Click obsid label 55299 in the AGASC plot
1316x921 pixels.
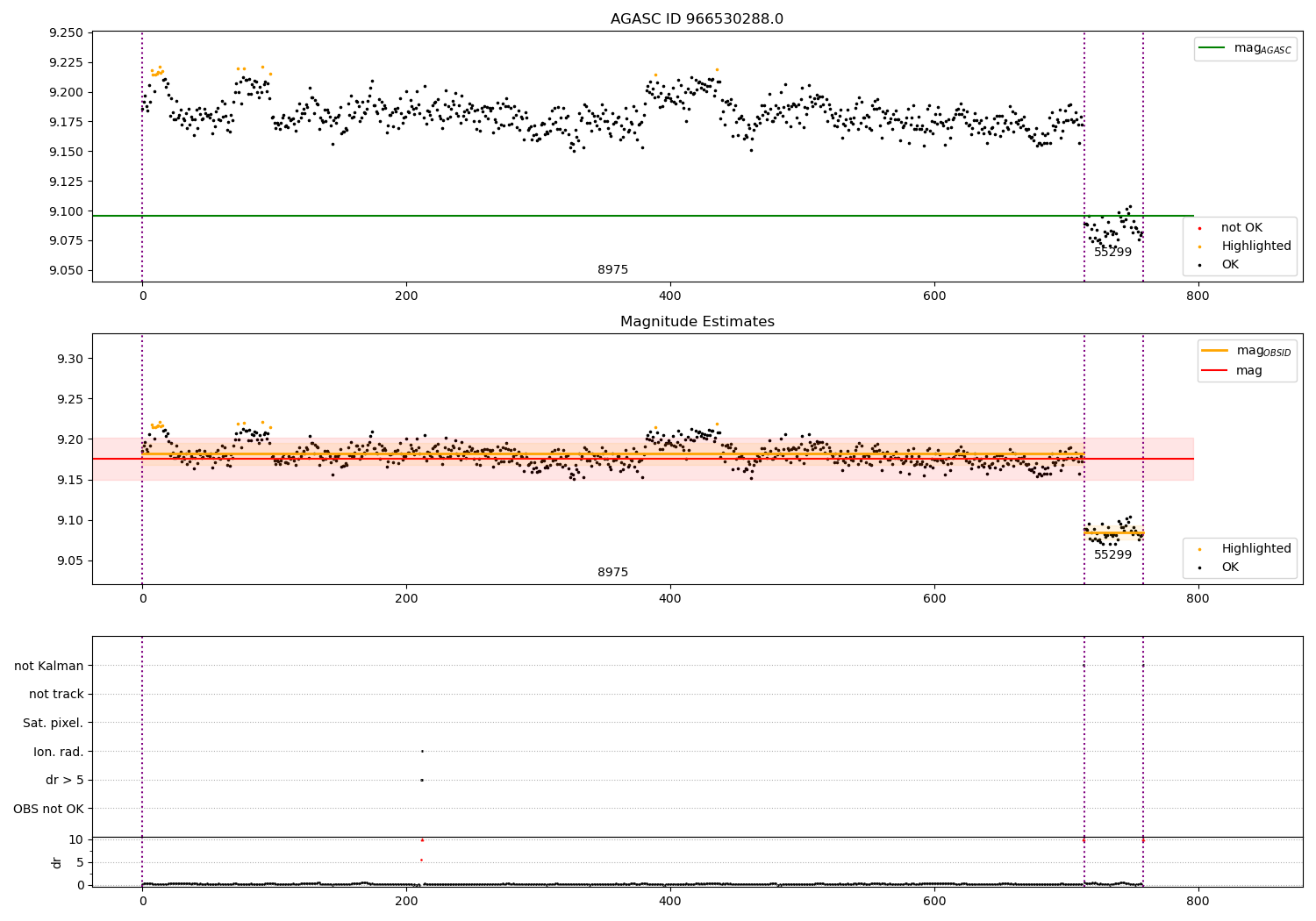[x=1112, y=253]
